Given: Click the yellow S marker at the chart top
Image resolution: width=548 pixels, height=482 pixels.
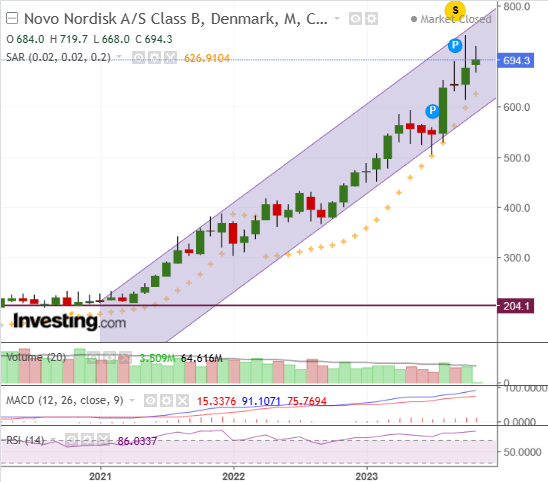Looking at the screenshot, I should (x=455, y=10).
